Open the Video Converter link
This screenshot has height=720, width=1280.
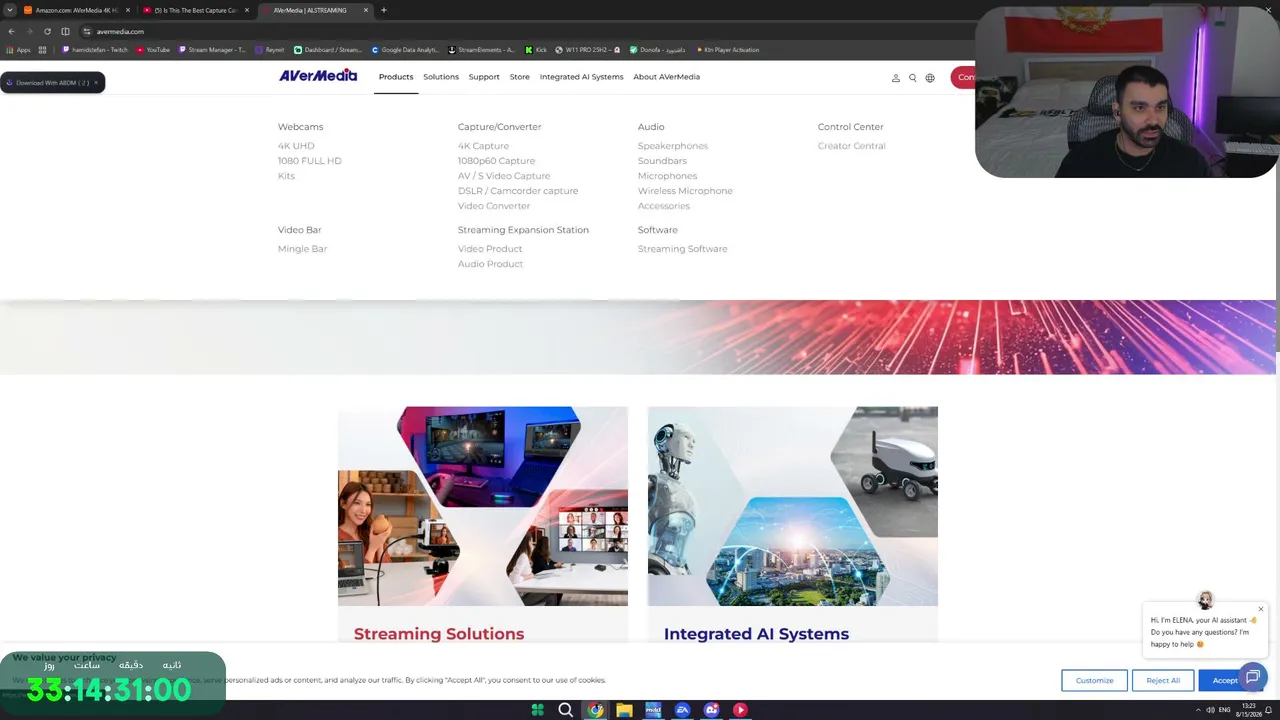(494, 206)
